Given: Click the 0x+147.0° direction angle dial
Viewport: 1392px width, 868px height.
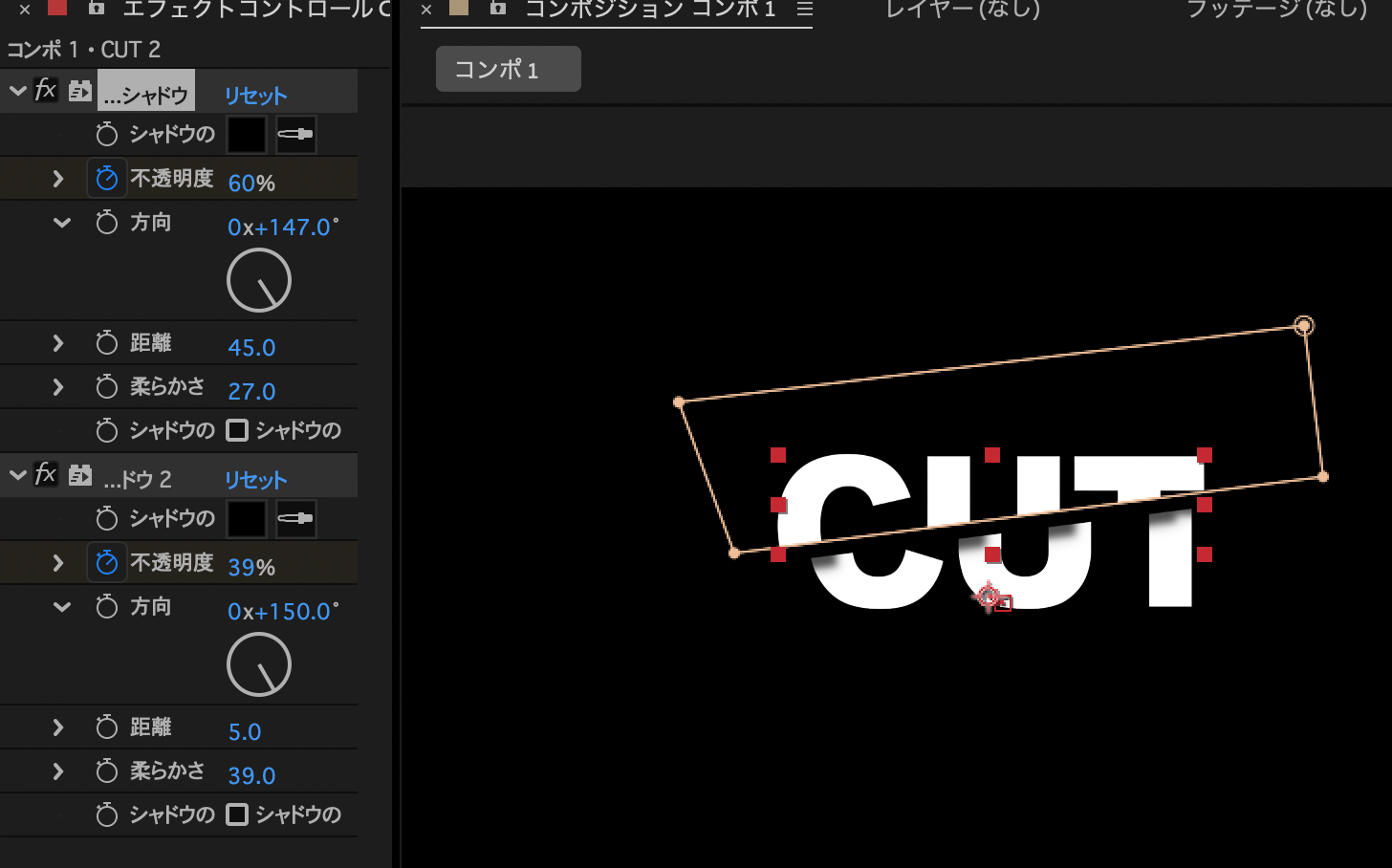Looking at the screenshot, I should (x=259, y=280).
